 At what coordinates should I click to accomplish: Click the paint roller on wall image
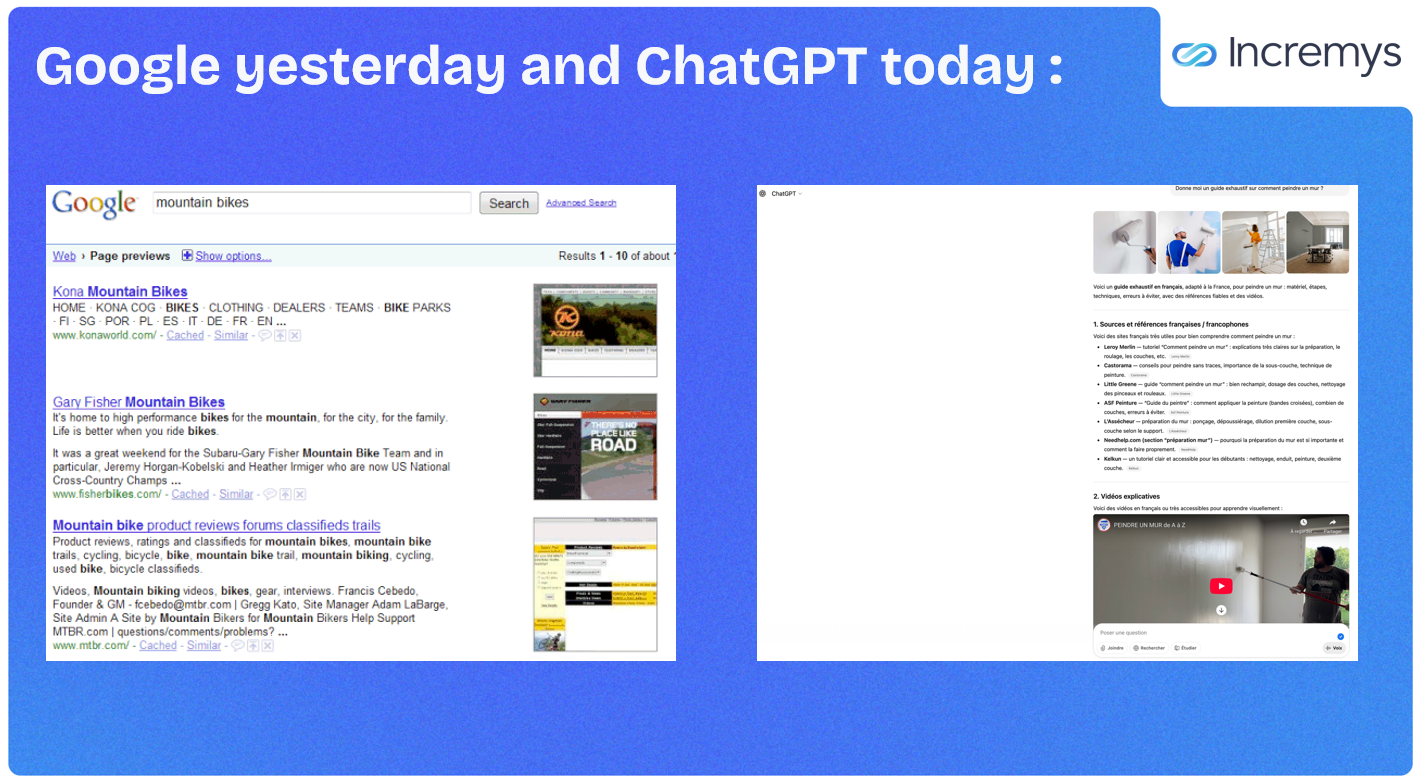pyautogui.click(x=1124, y=242)
